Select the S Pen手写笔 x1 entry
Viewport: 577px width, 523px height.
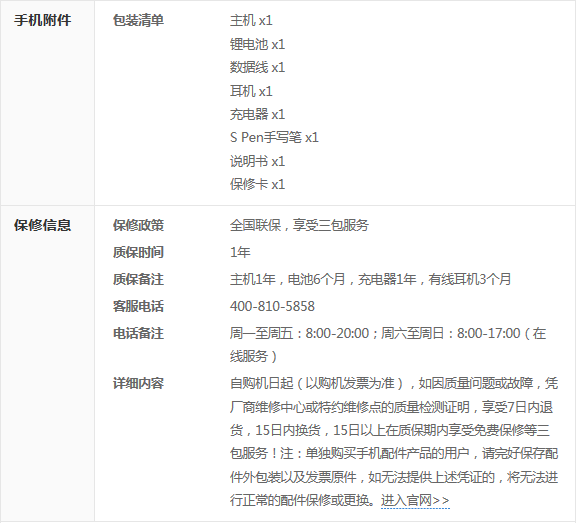pyautogui.click(x=274, y=138)
